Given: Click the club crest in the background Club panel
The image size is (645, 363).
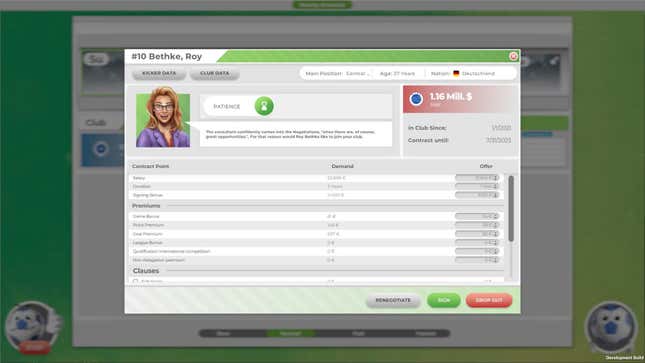Looking at the screenshot, I should tap(101, 149).
